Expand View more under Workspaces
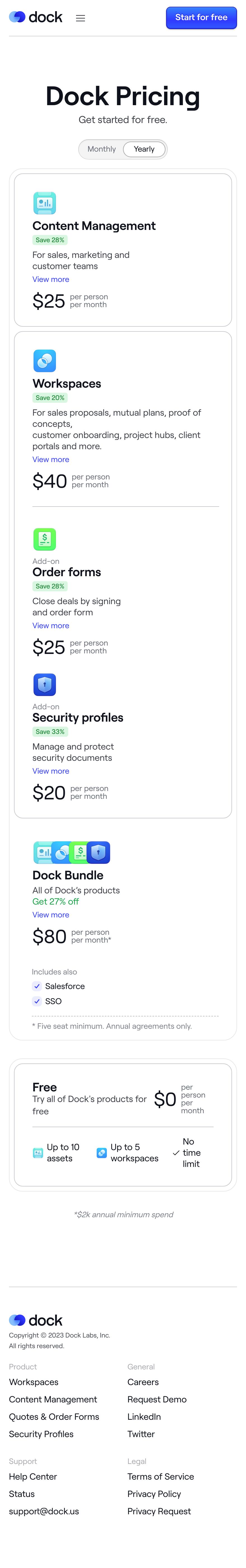The height and width of the screenshot is (1568, 246). click(x=51, y=460)
